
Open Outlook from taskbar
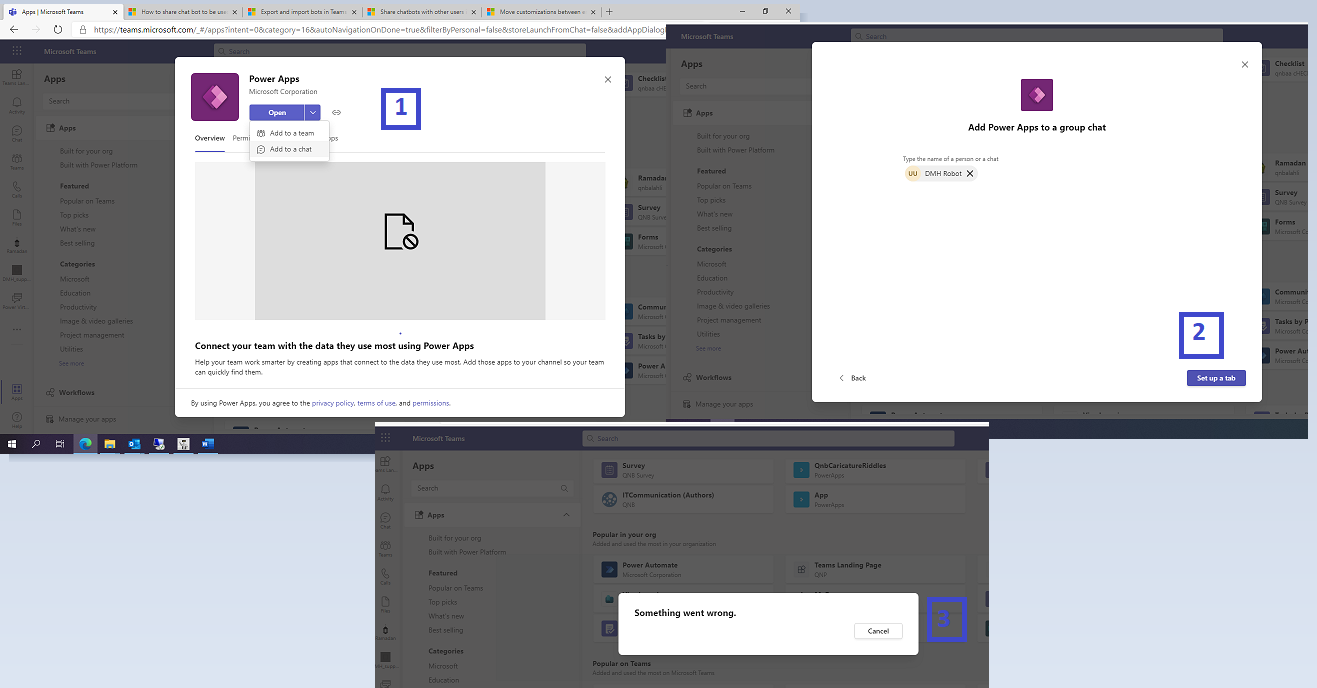click(134, 443)
